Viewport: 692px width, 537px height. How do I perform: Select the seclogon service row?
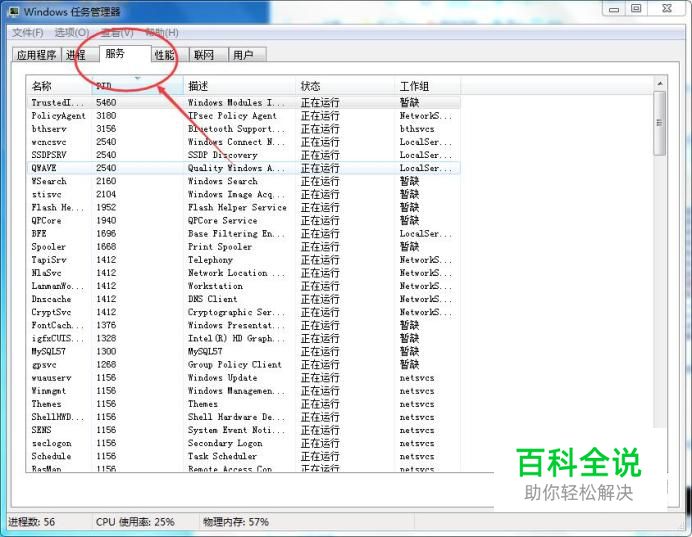coord(243,443)
